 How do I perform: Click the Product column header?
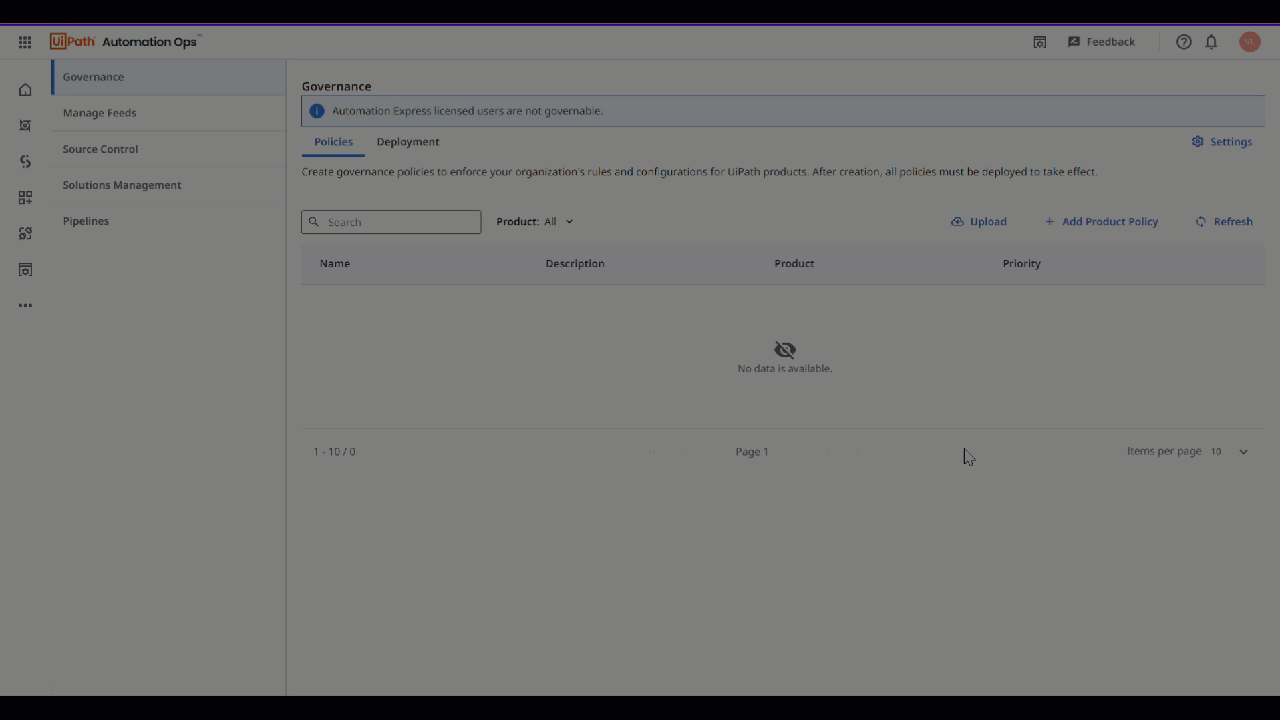click(x=794, y=264)
